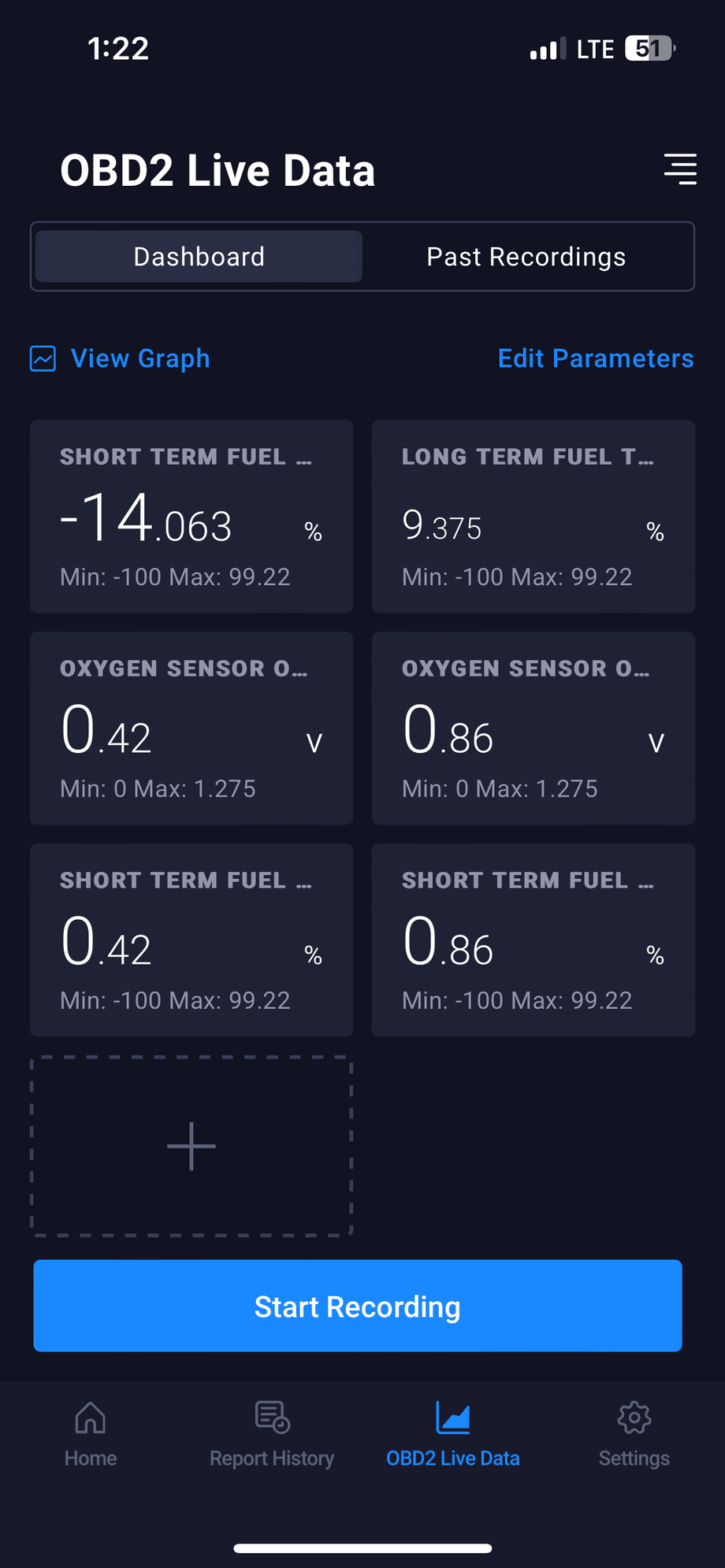Screen dimensions: 725x1568
Task: Tap the battery indicator in status bar
Action: click(x=649, y=49)
